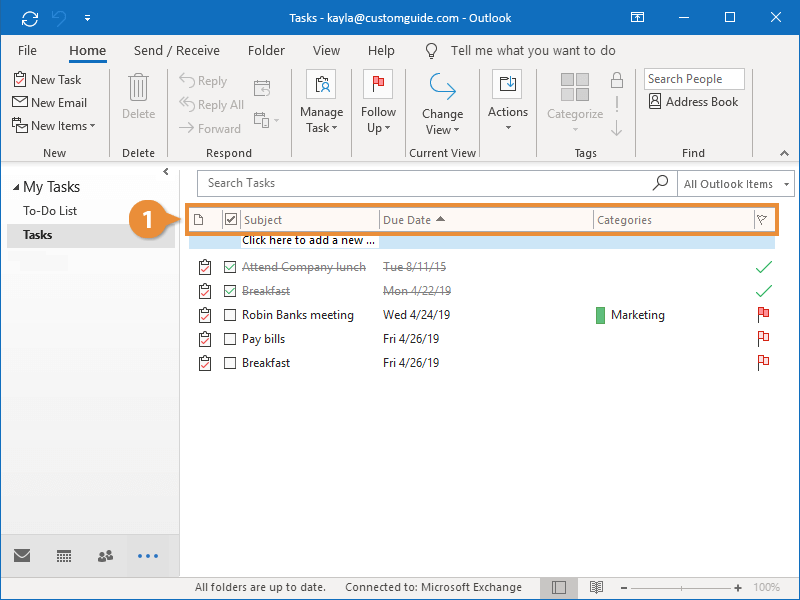This screenshot has width=800, height=600.
Task: Switch to People view icon
Action: click(105, 556)
